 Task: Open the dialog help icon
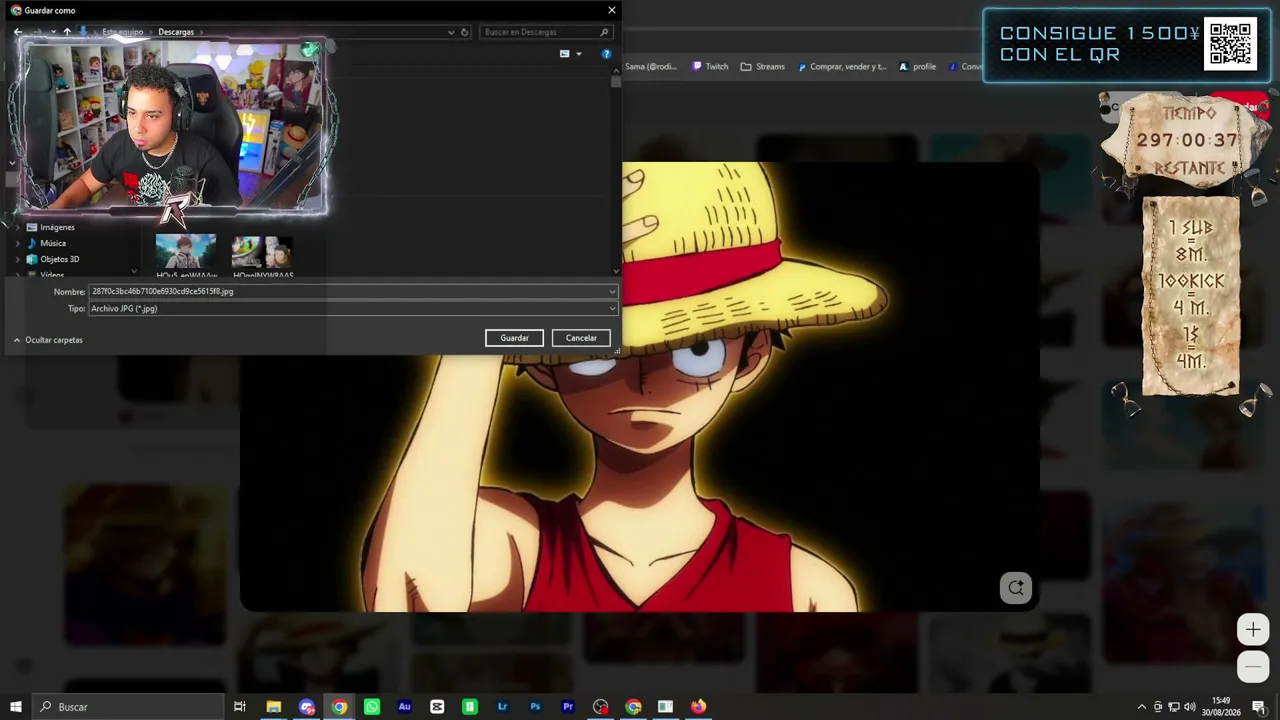click(606, 54)
